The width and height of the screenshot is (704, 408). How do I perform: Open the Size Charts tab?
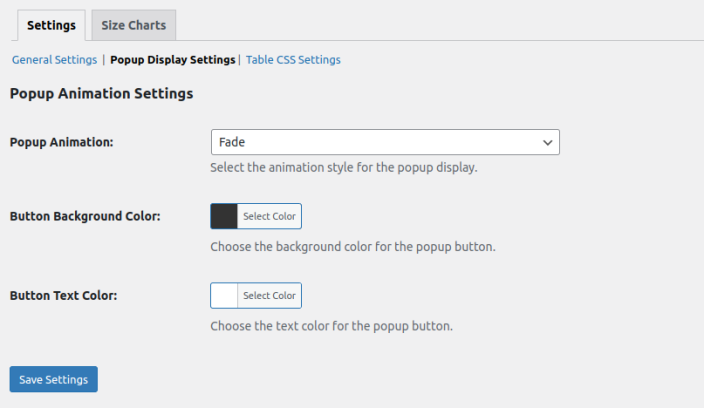pyautogui.click(x=133, y=25)
